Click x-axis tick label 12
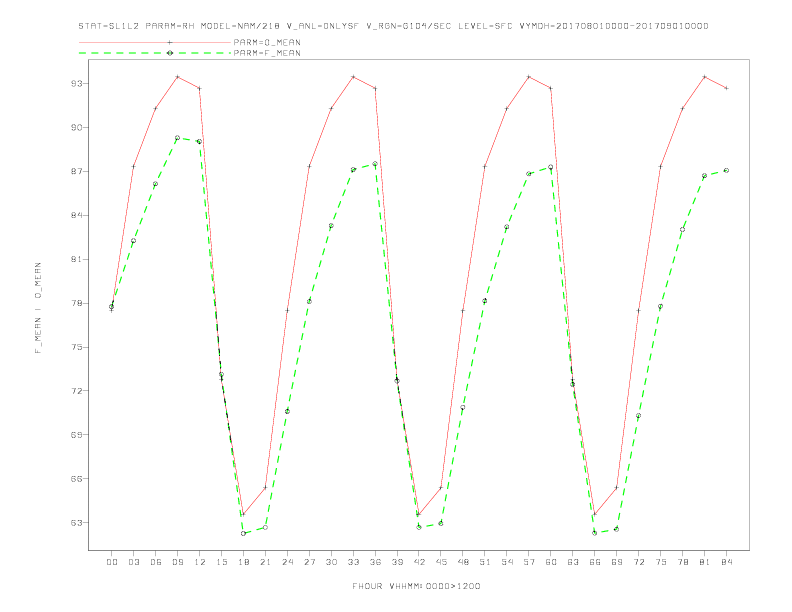Viewport: 792px width, 612px height. click(x=200, y=562)
